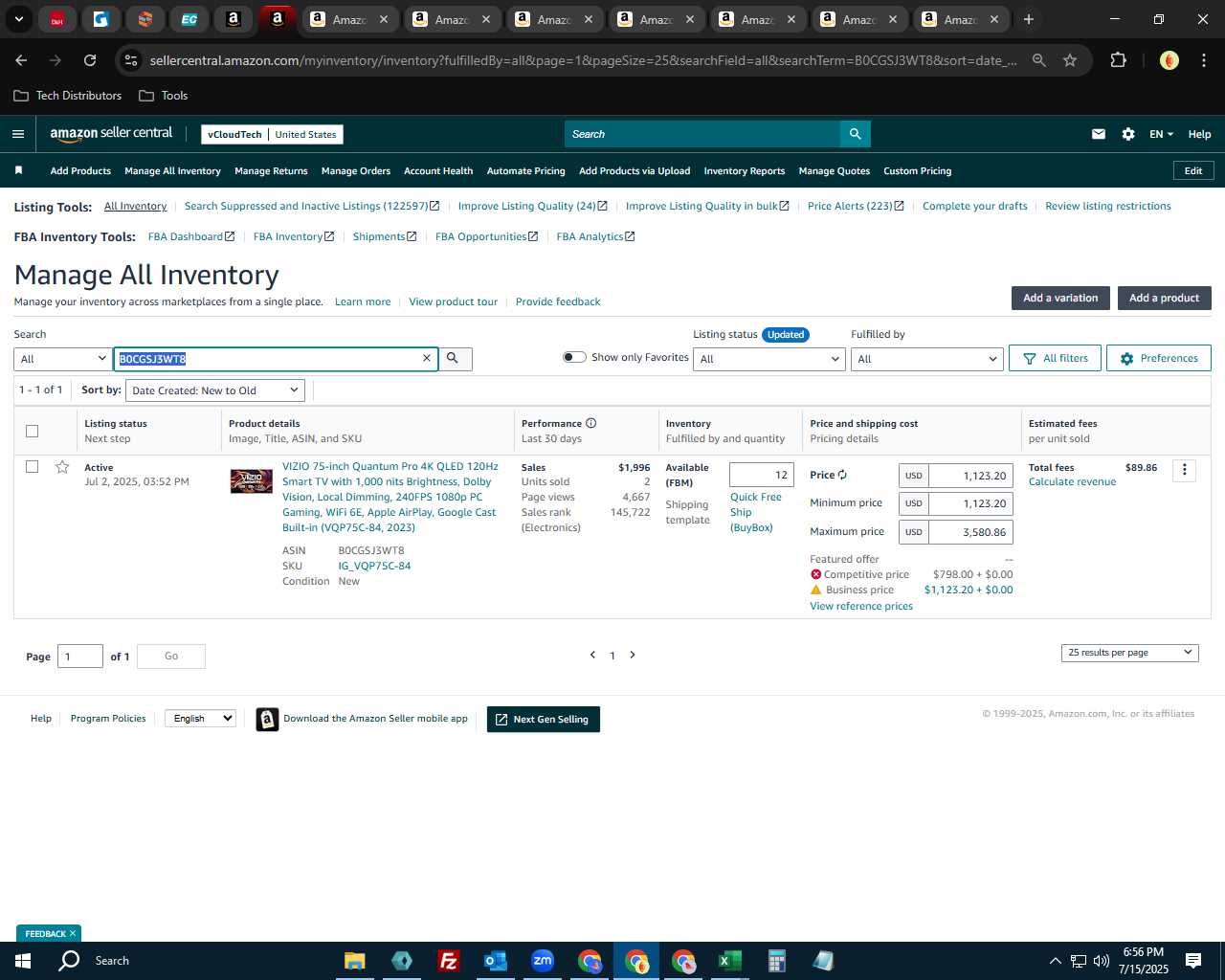This screenshot has height=980, width=1225.
Task: Open the Price Alerts (223) link
Action: (856, 206)
